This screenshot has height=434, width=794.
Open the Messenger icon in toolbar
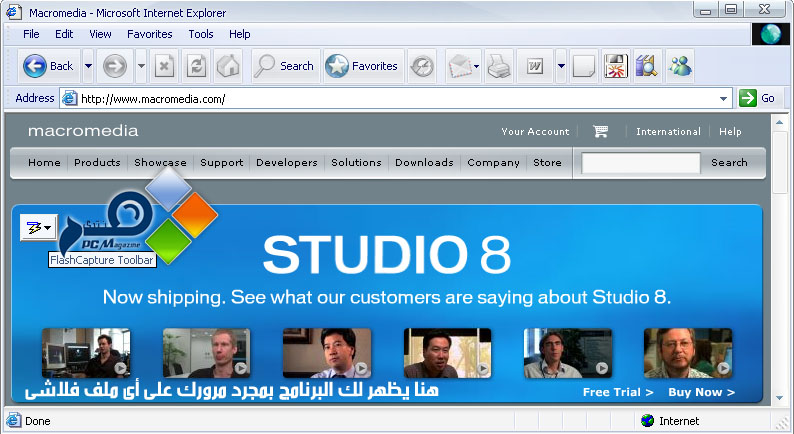click(x=680, y=66)
